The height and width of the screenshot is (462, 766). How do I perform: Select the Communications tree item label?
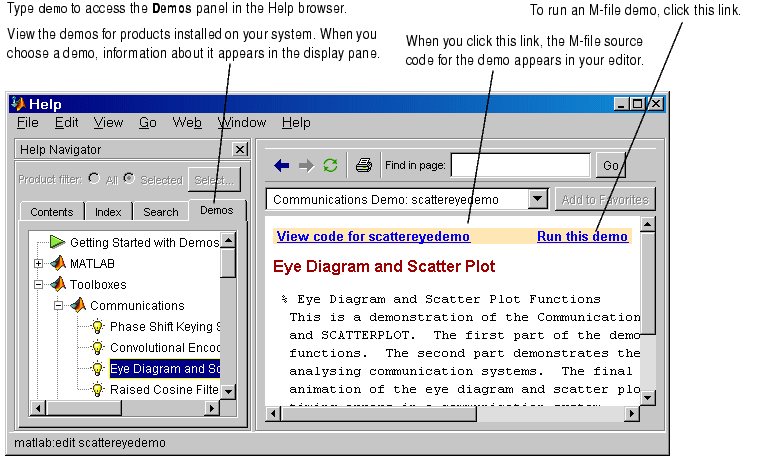[137, 305]
